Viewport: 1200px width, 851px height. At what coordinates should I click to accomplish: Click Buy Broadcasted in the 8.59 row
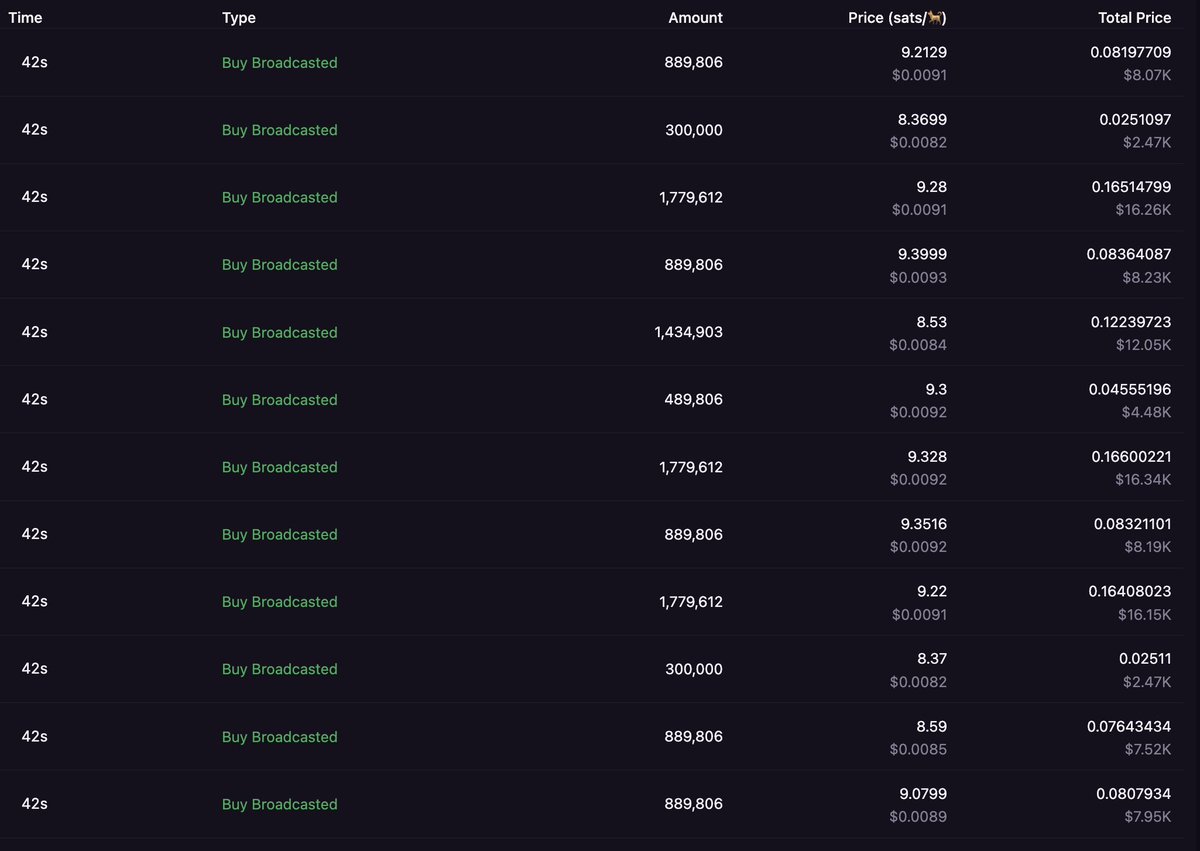pos(280,737)
